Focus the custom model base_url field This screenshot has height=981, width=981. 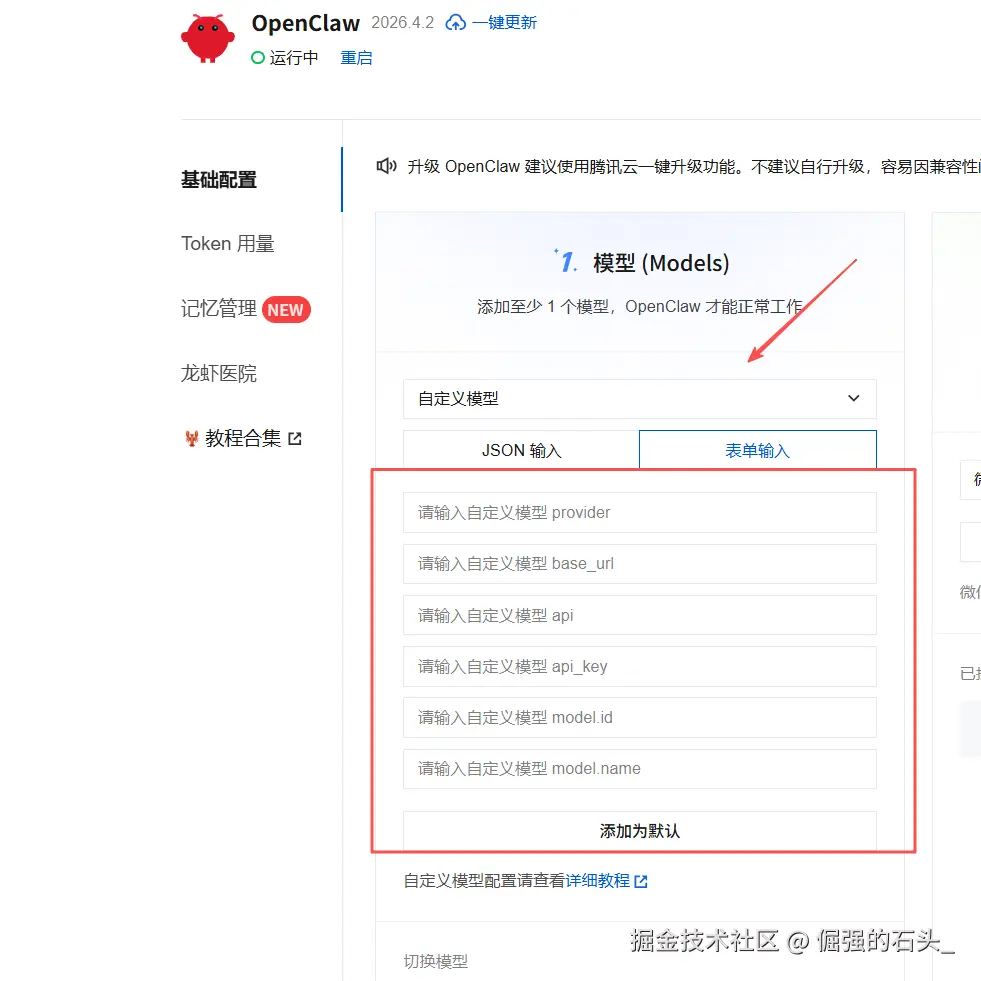coord(639,564)
